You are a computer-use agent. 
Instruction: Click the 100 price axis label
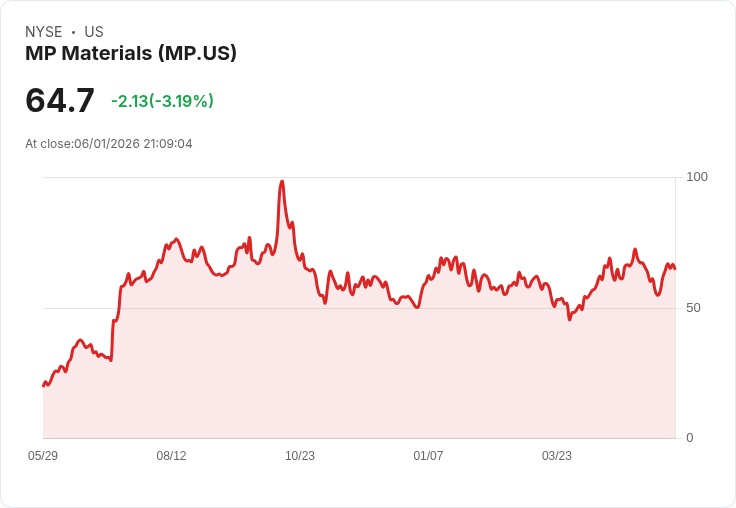697,177
